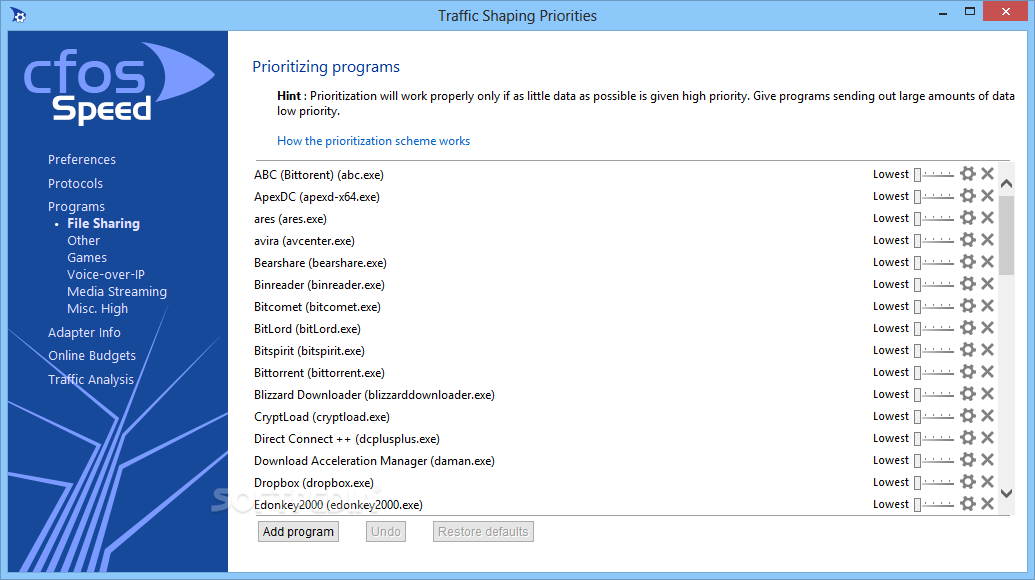The height and width of the screenshot is (580, 1035).
Task: Delete avira entry with X icon
Action: pos(987,240)
